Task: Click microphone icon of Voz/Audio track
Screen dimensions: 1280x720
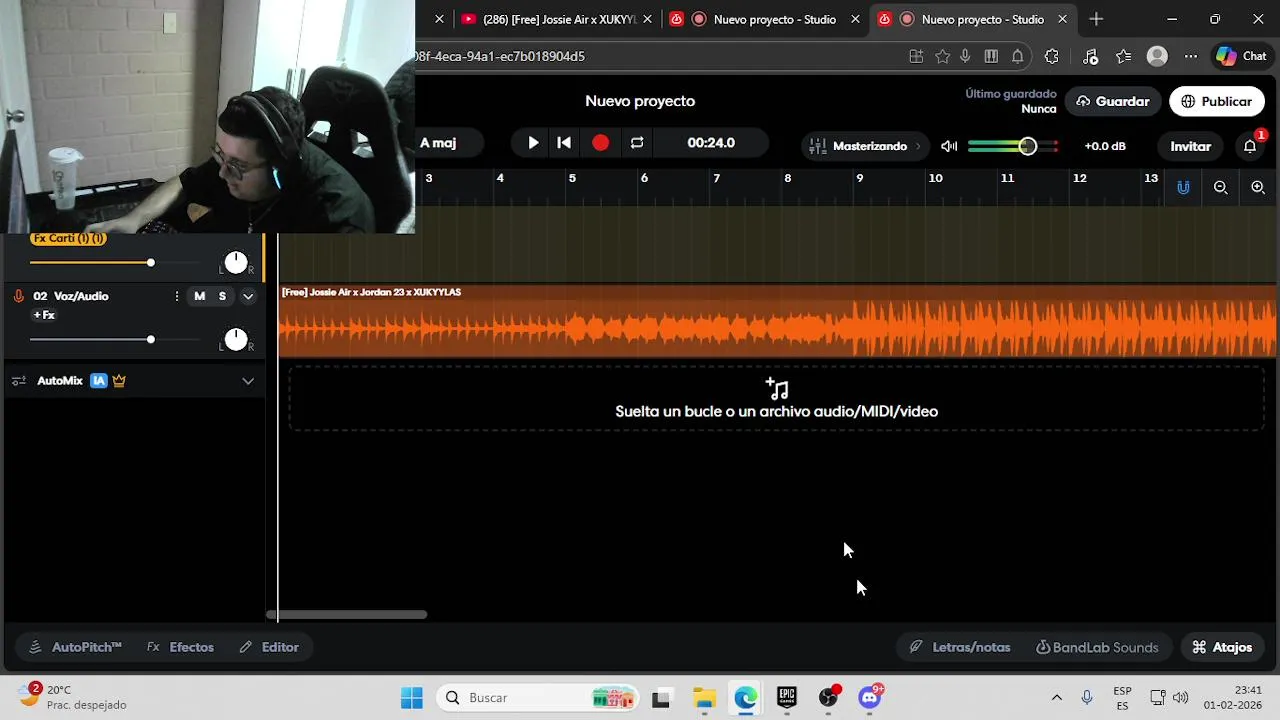Action: pos(18,296)
